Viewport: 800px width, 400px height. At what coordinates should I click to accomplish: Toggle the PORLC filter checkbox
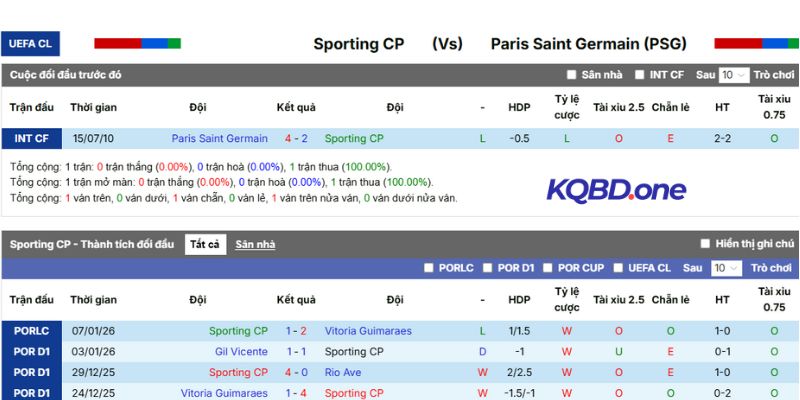[x=429, y=268]
